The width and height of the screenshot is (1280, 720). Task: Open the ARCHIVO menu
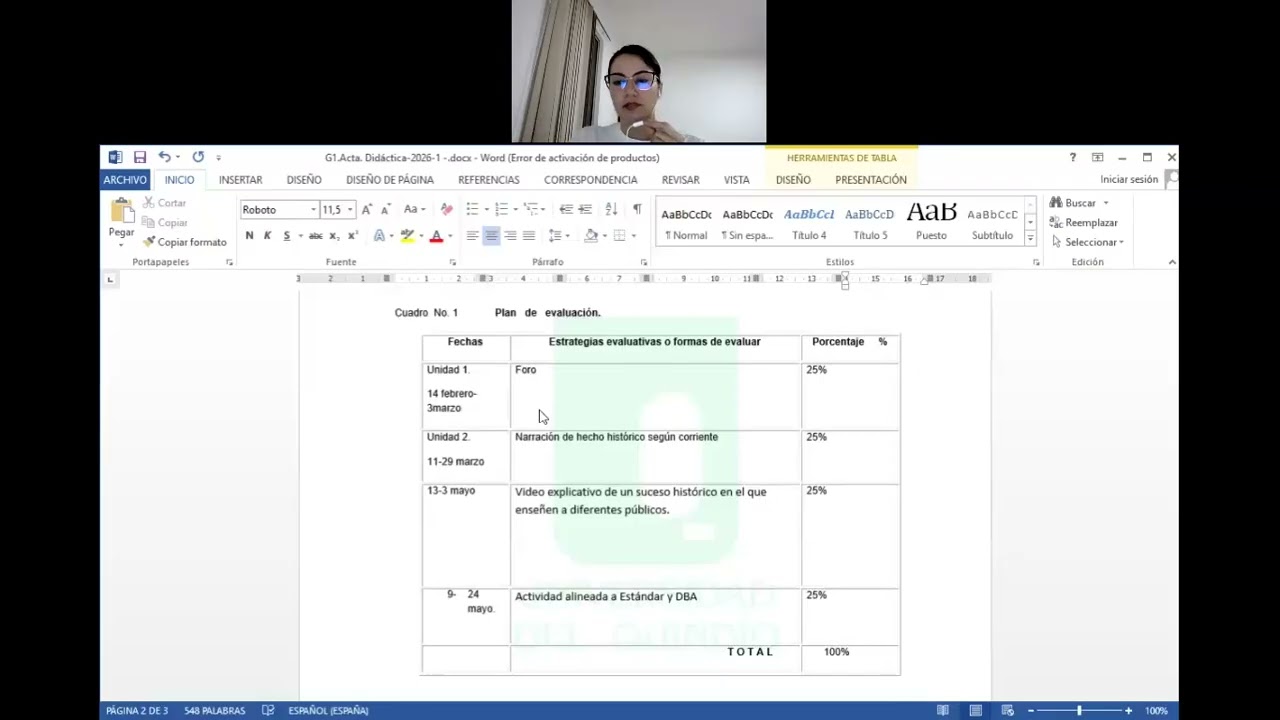(125, 180)
